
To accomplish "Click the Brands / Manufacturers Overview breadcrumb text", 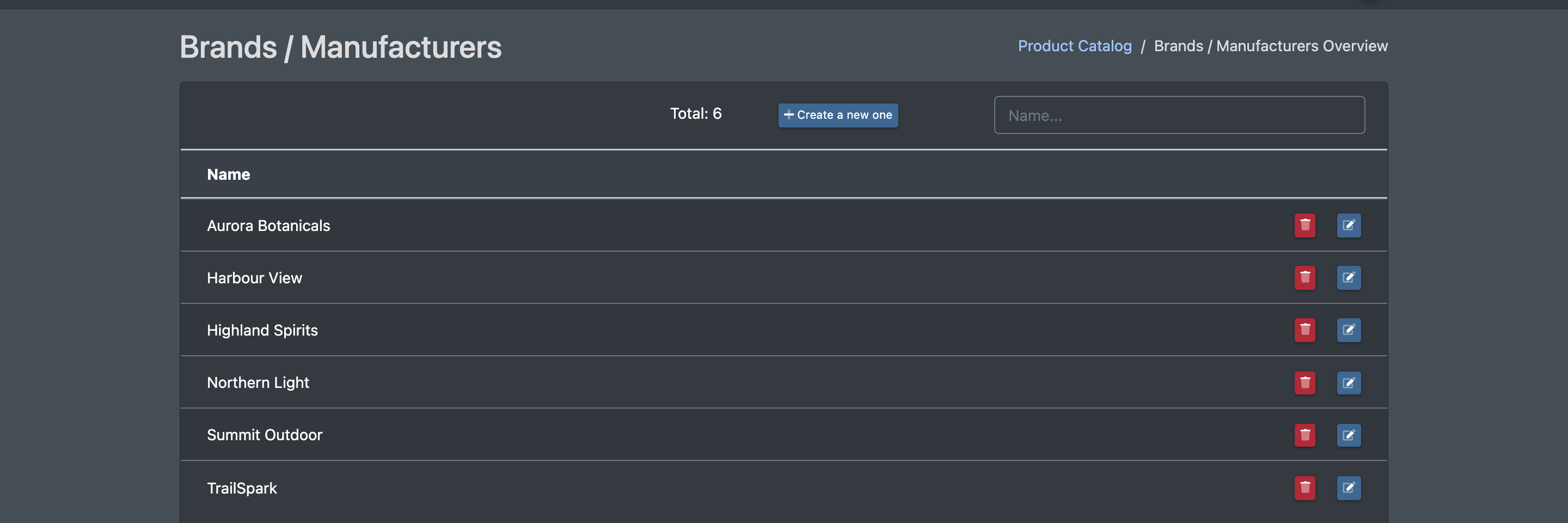I will (1270, 46).
